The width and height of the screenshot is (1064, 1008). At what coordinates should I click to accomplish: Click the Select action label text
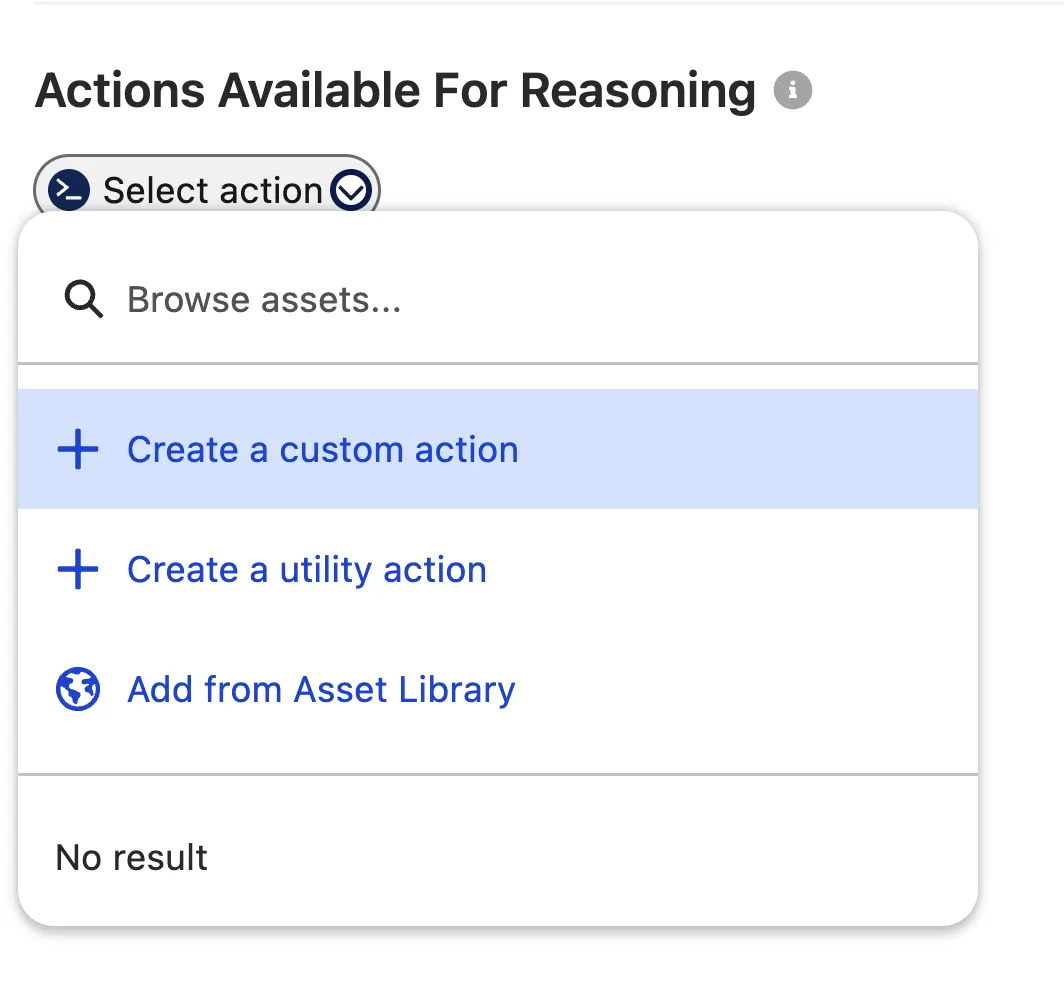click(x=213, y=190)
